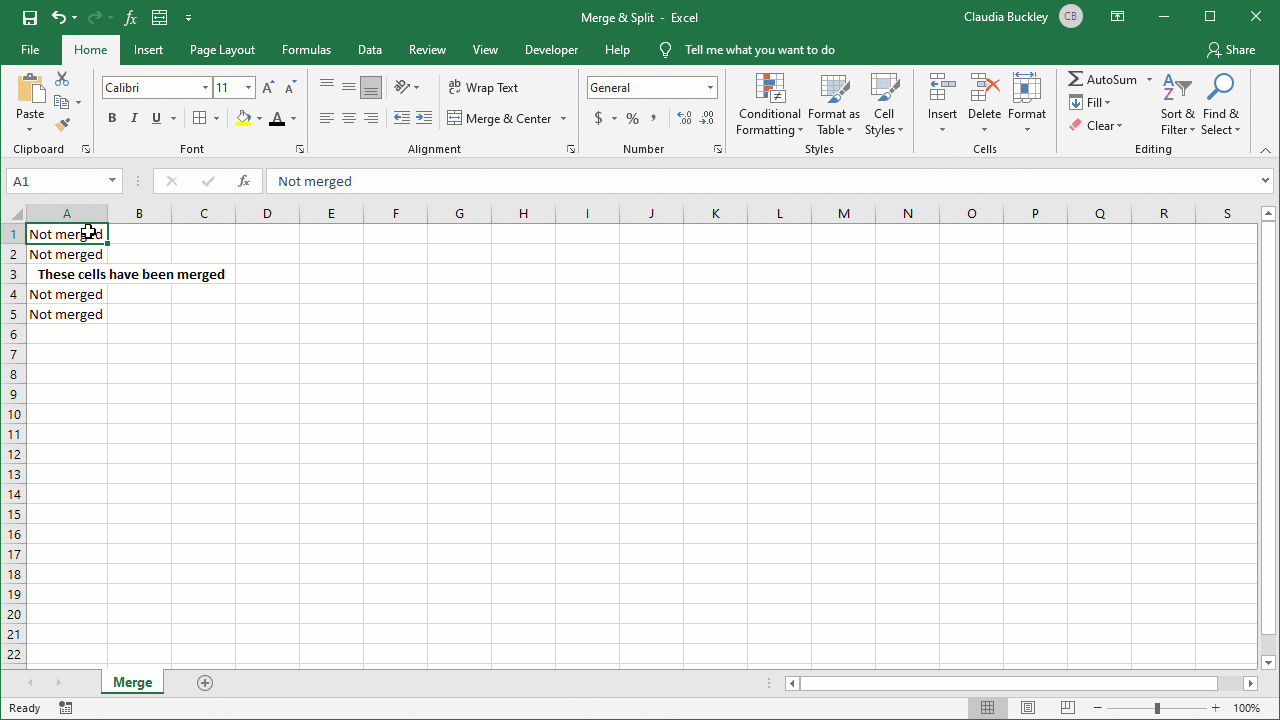Click the AutoSum button
Image resolution: width=1280 pixels, height=720 pixels.
tap(1103, 79)
